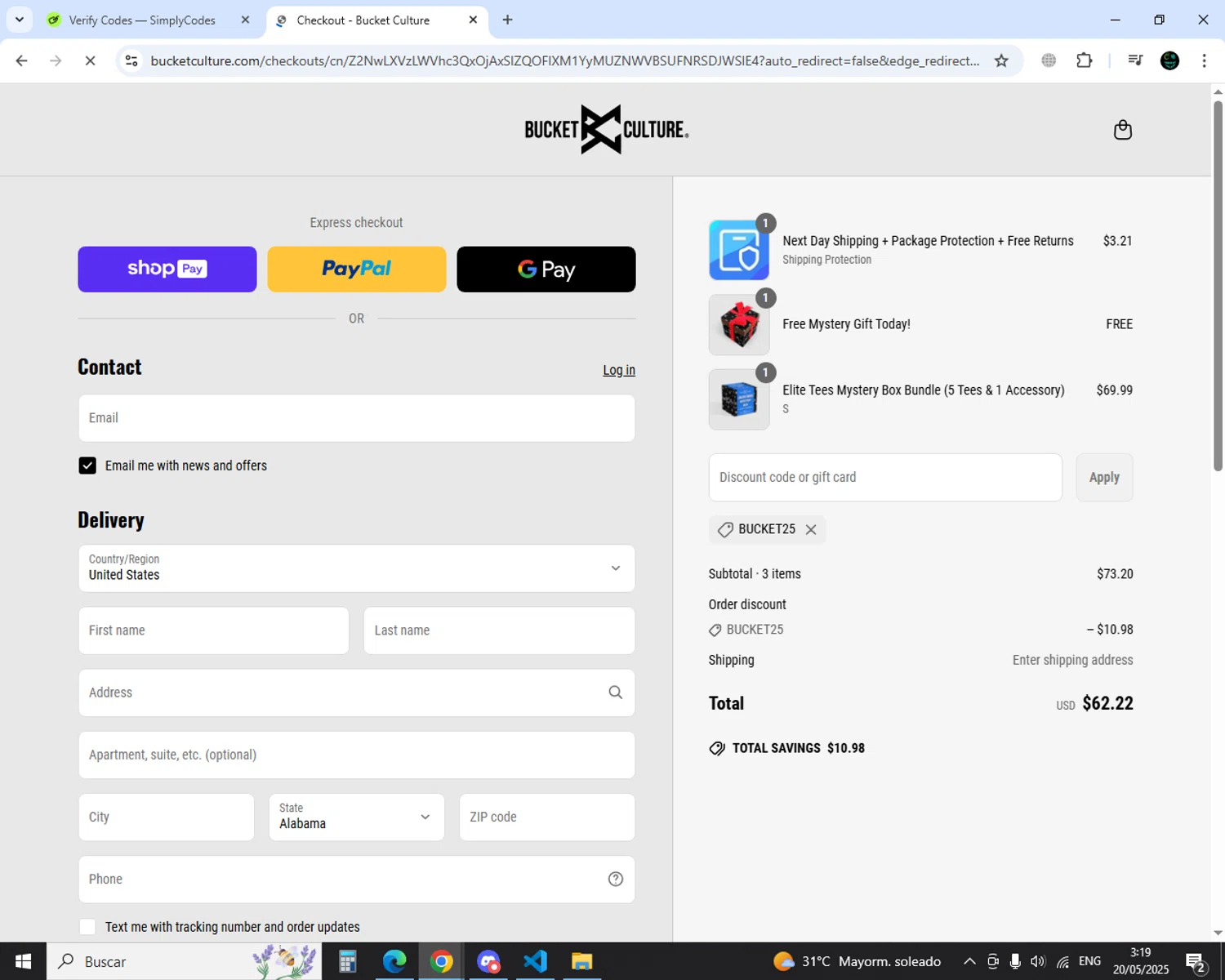Screen dimensions: 1225x980
Task: Click the Apartment, suite optional field
Action: [357, 755]
